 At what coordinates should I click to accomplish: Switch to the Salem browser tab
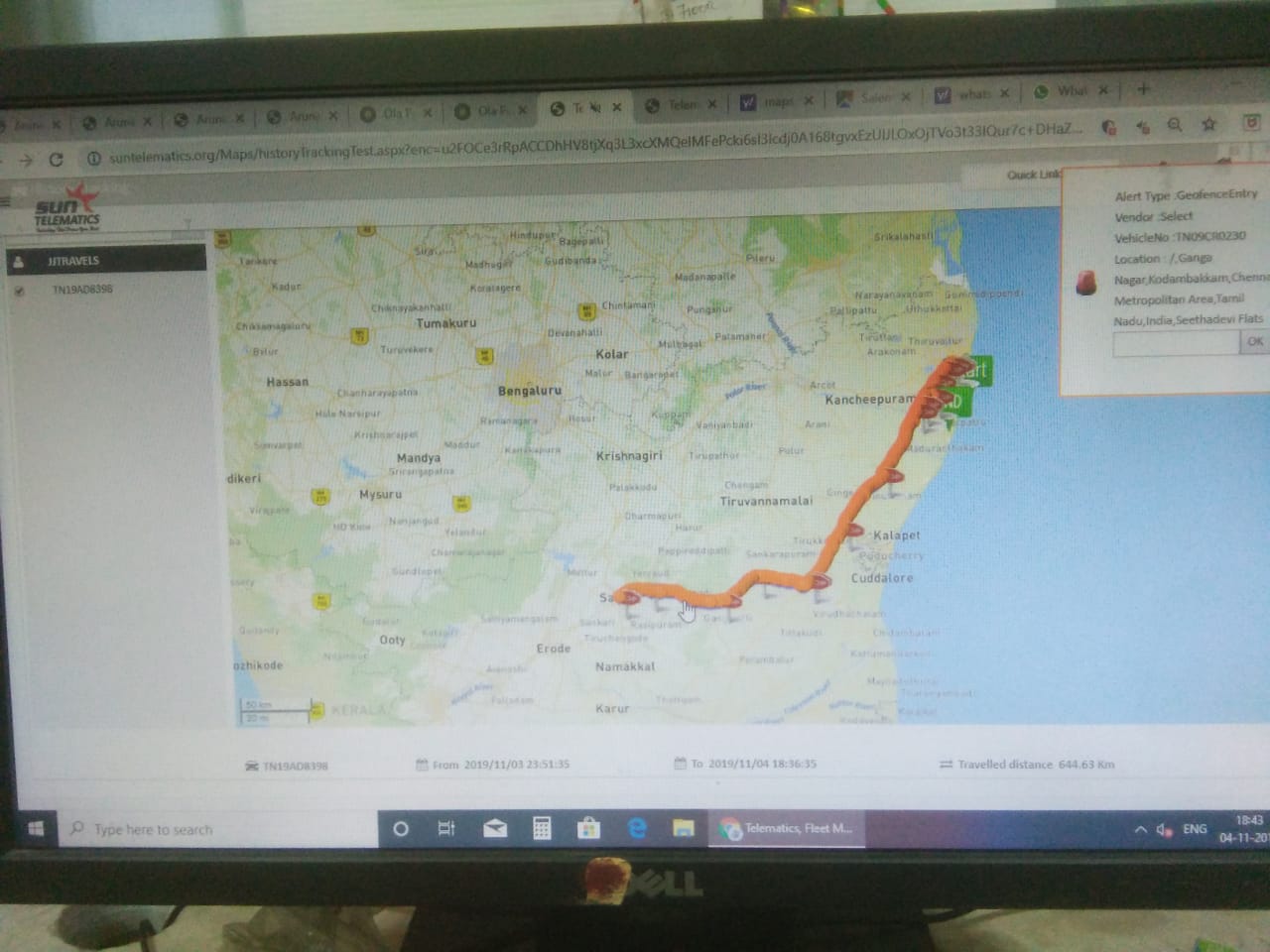coord(873,97)
